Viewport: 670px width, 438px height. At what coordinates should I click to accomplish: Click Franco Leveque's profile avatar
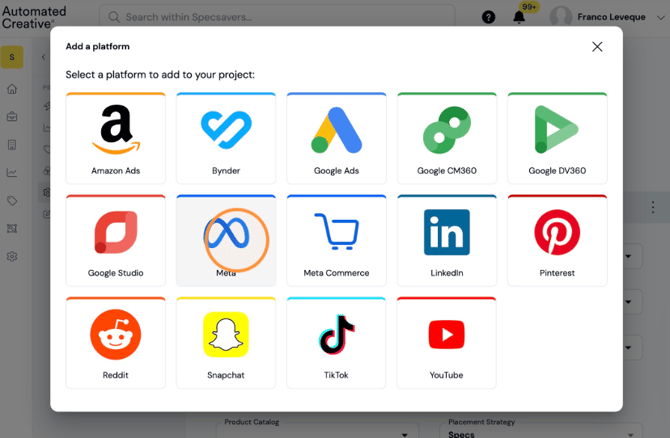[x=561, y=17]
